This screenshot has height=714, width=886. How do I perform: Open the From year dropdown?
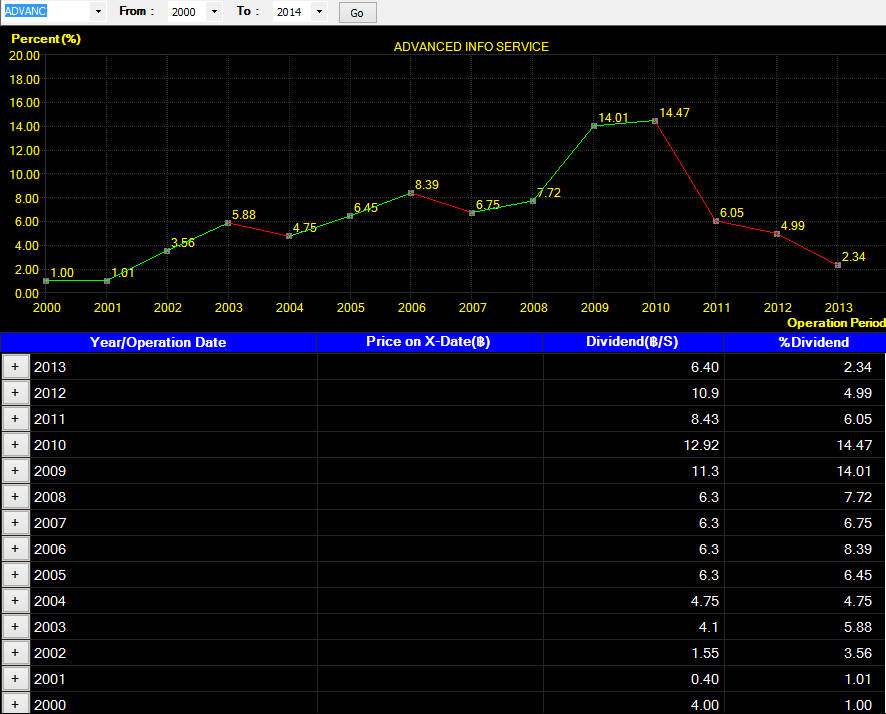click(x=214, y=11)
